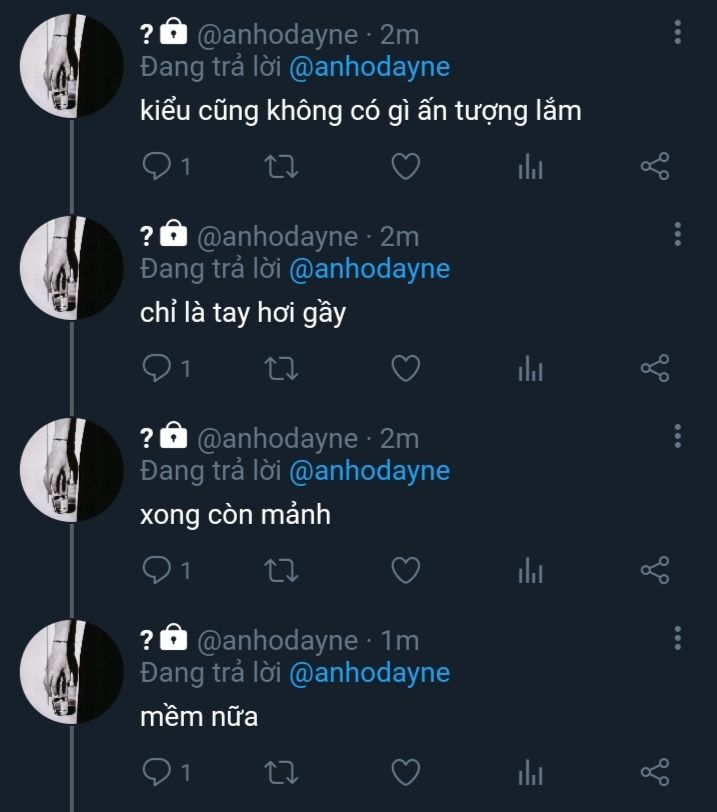
Task: Open profile avatar beside 'chỉ là tay hơi gầy'
Action: pos(72,268)
